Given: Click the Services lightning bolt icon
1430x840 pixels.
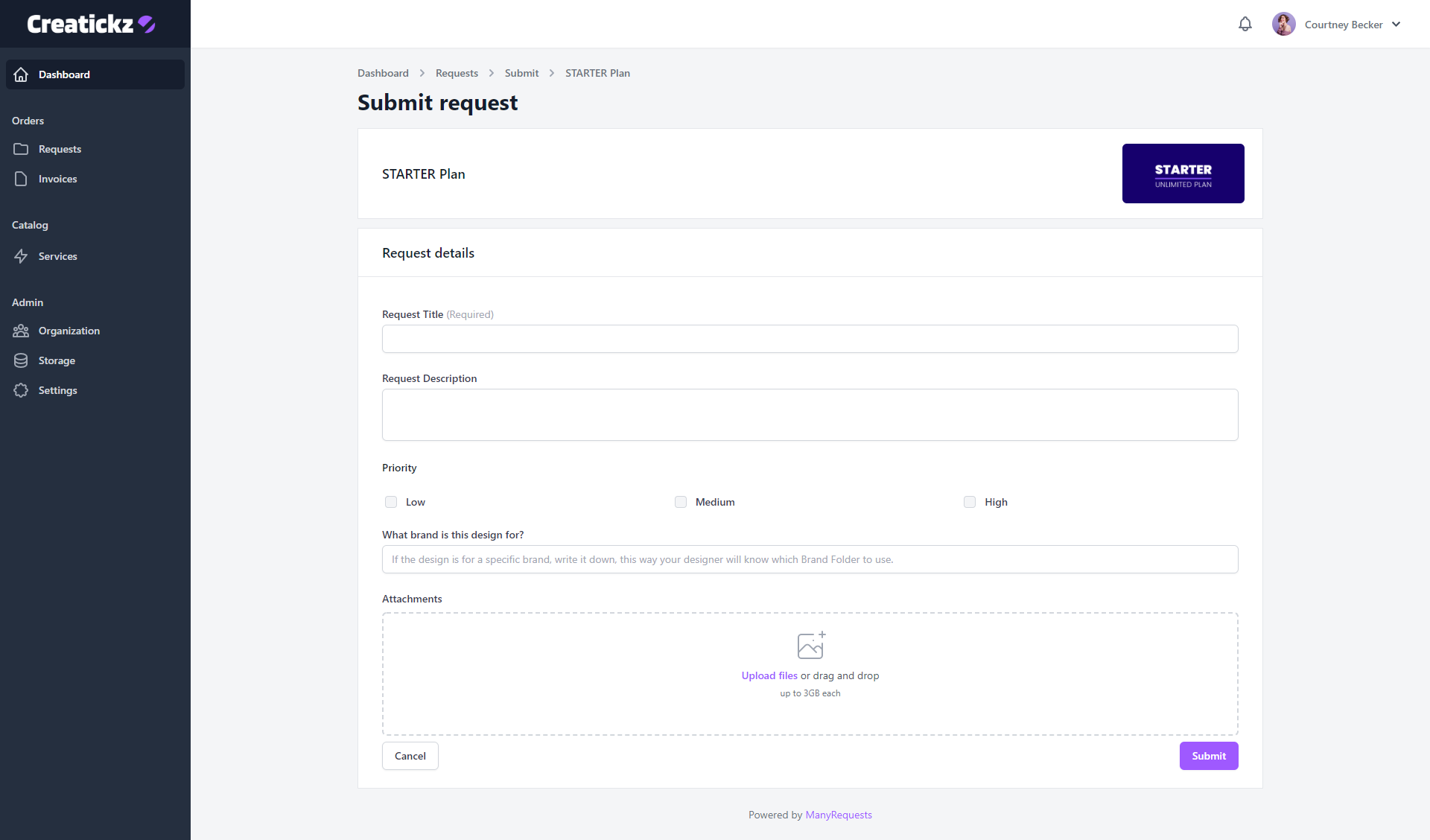Looking at the screenshot, I should 21,256.
